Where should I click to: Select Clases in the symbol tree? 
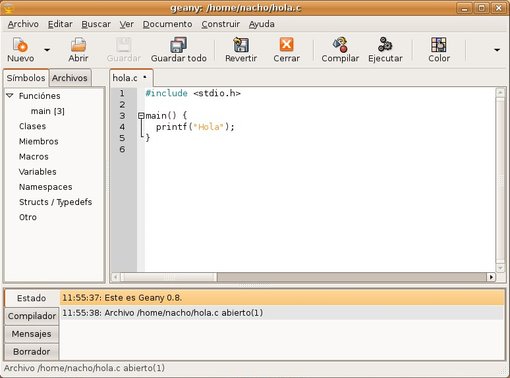click(x=32, y=126)
